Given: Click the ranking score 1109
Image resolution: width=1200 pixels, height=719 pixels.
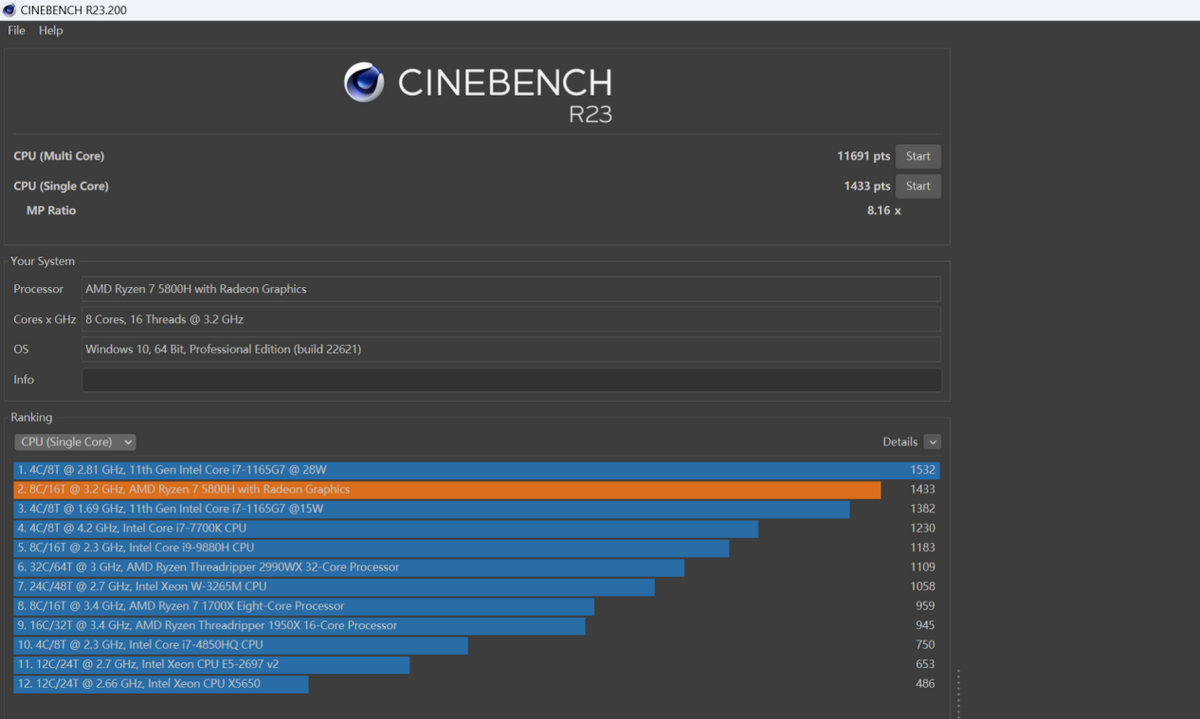Looking at the screenshot, I should tap(922, 567).
